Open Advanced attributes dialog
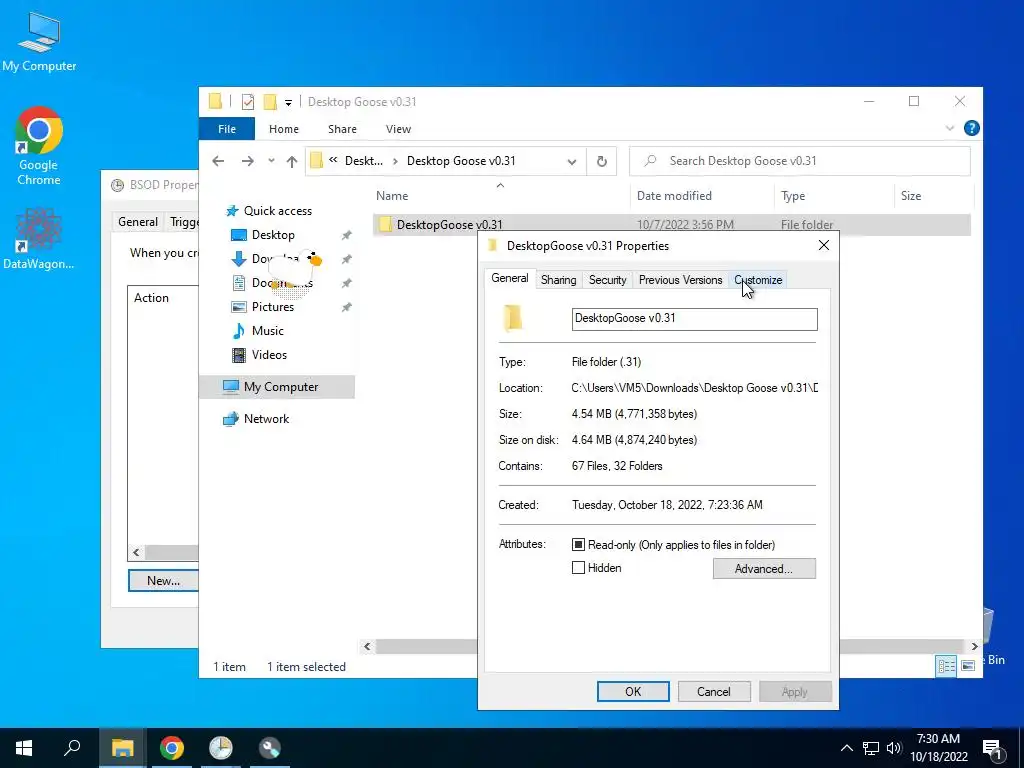 tap(764, 569)
